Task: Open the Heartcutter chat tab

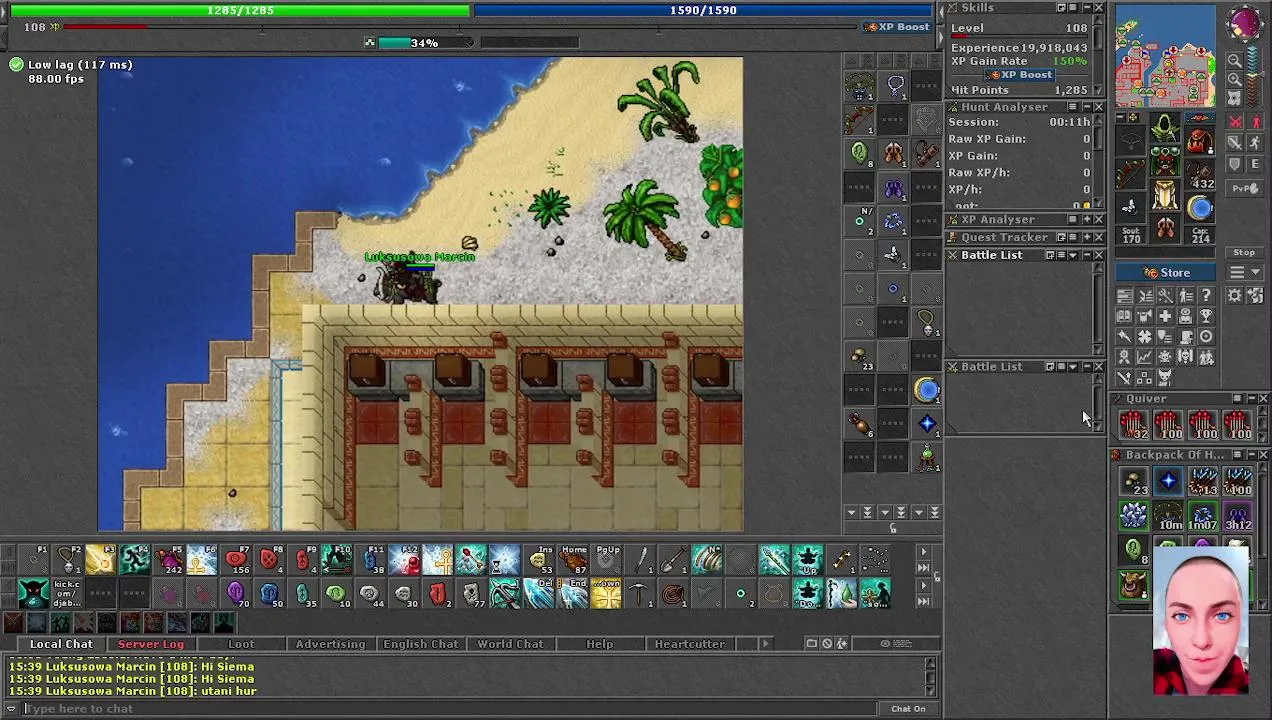Action: 689,644
